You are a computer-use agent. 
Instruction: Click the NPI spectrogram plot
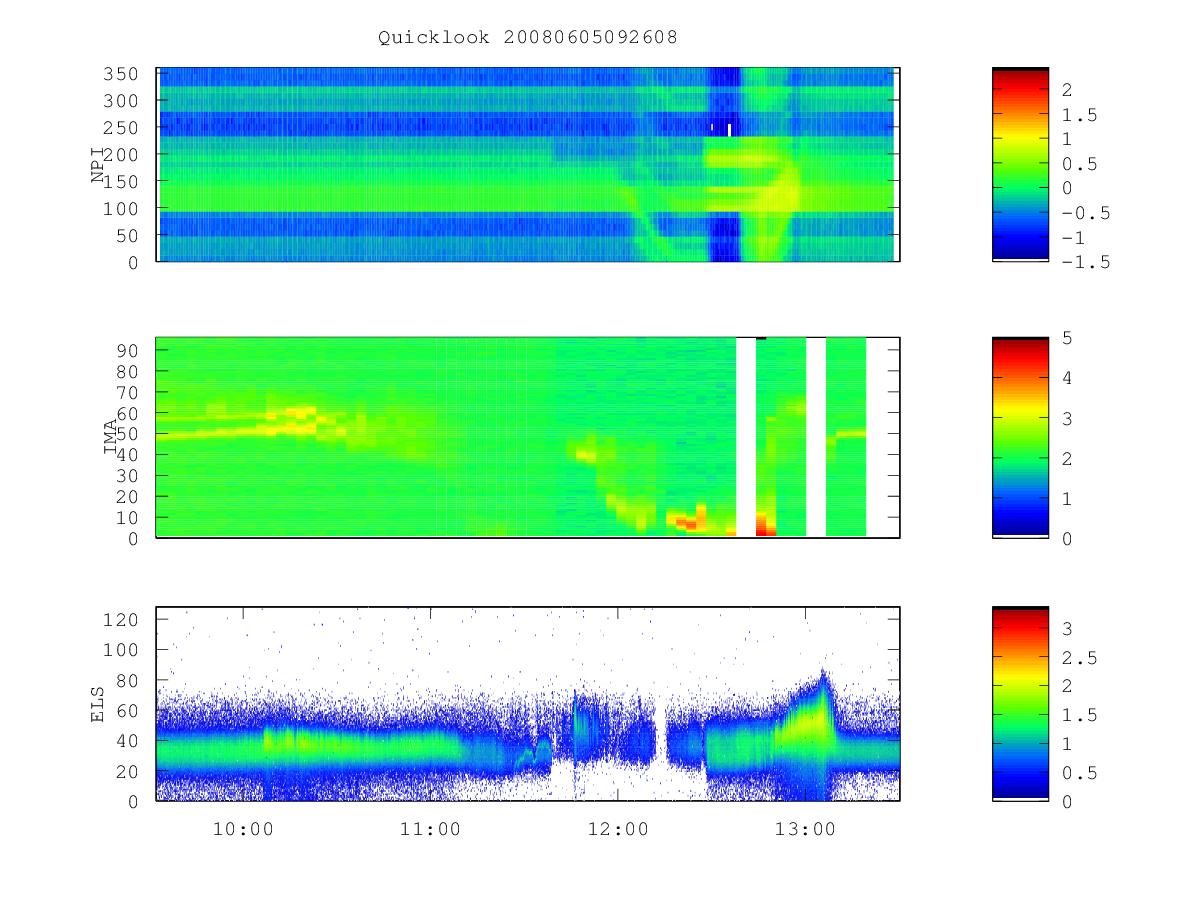(528, 165)
